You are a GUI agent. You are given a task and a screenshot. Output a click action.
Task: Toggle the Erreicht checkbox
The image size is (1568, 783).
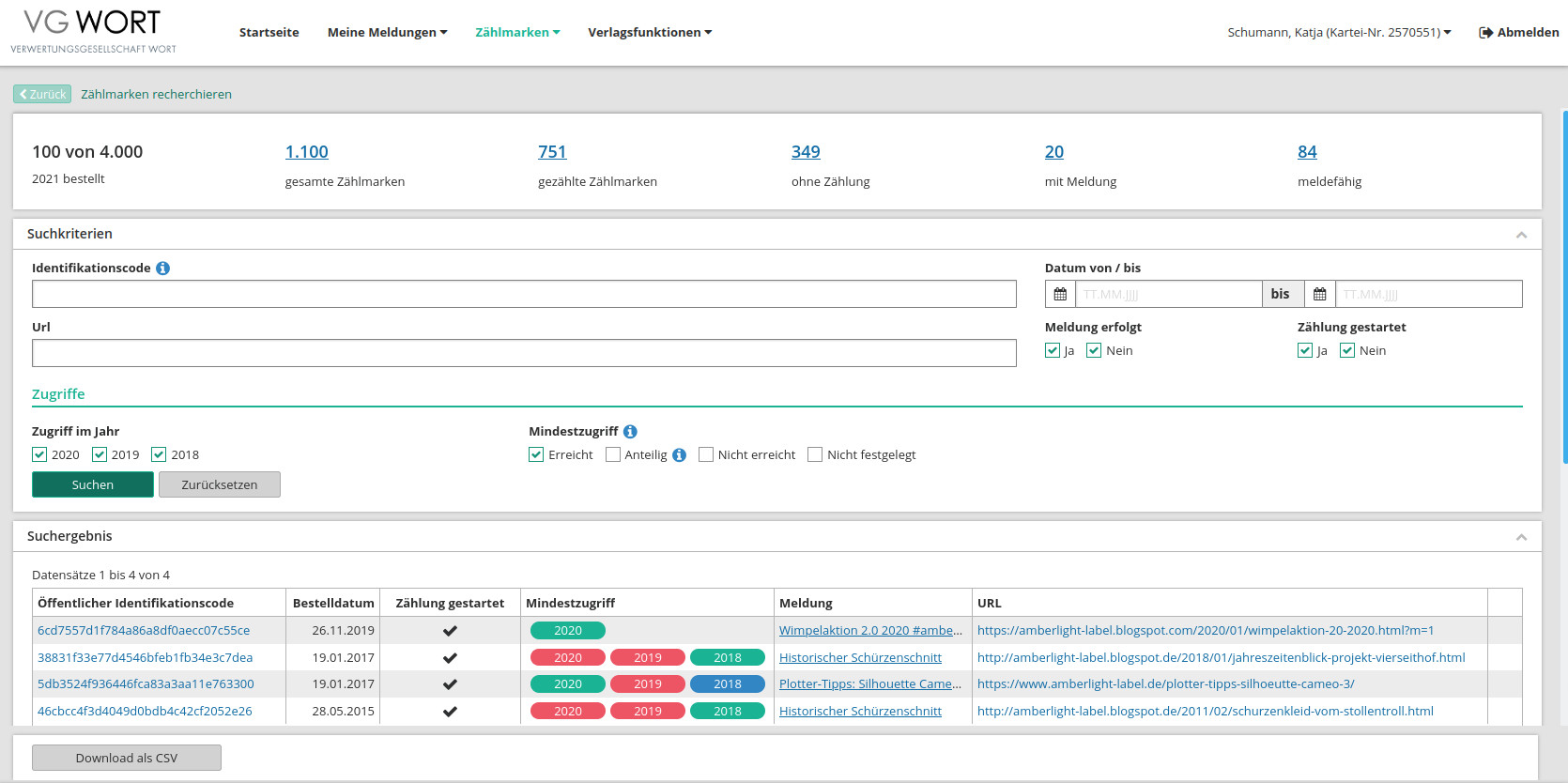(536, 454)
